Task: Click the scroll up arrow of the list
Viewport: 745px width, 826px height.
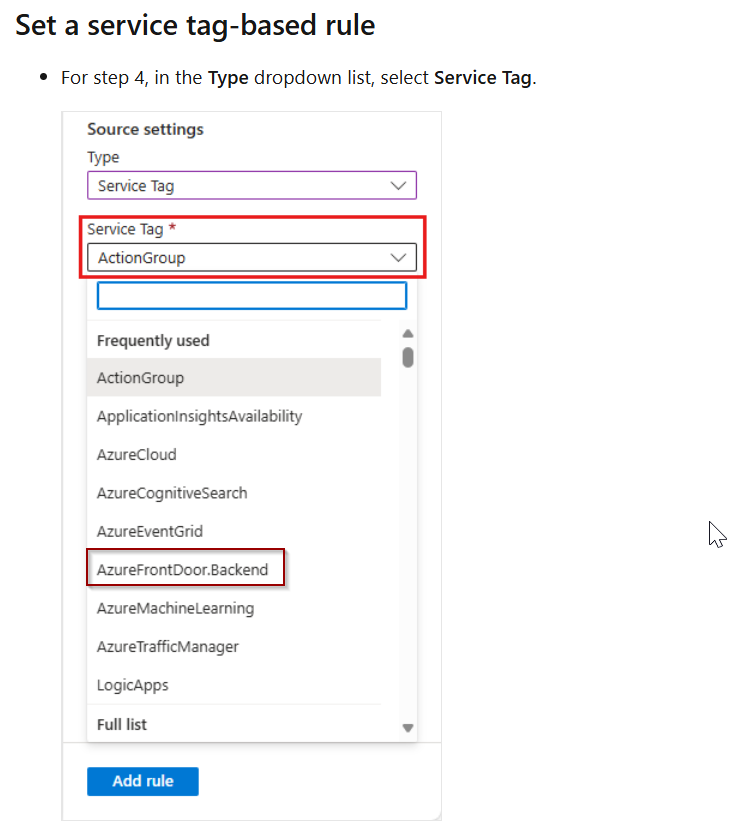Action: [408, 333]
